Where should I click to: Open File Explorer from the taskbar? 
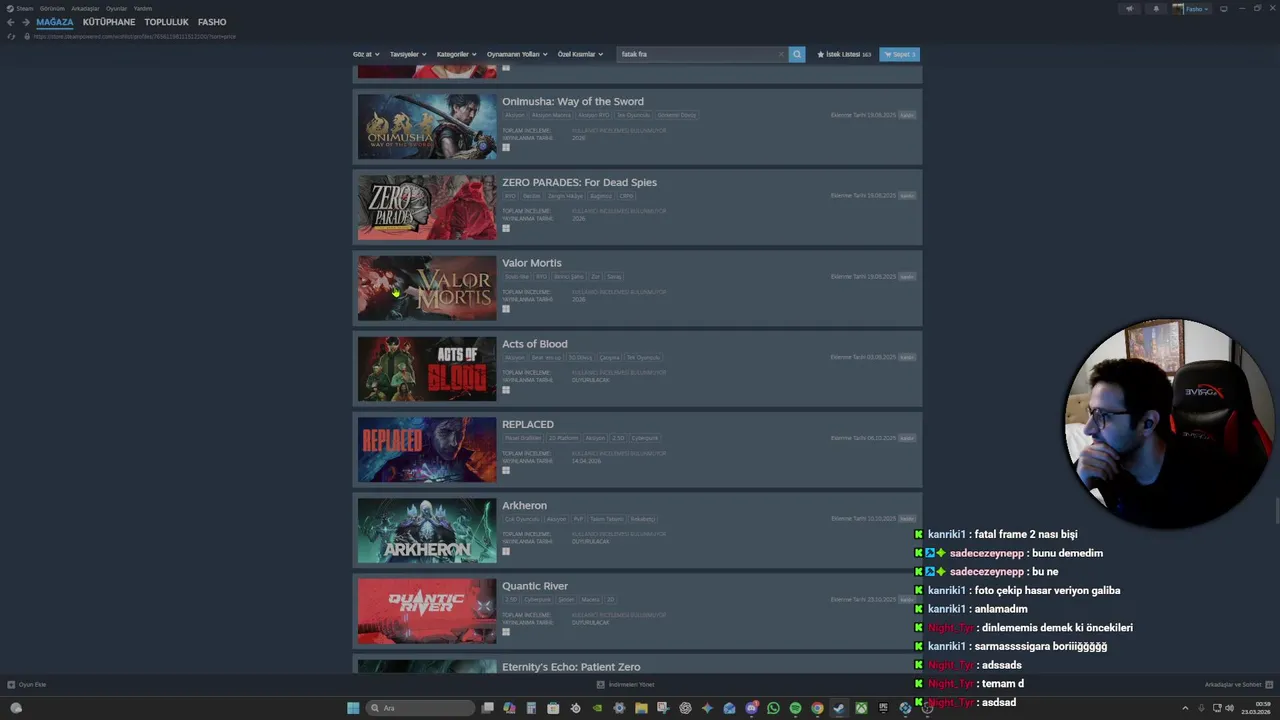pyautogui.click(x=641, y=708)
